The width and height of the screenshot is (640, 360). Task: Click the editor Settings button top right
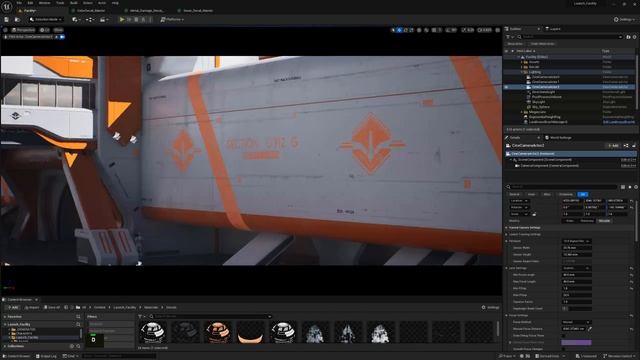click(624, 20)
